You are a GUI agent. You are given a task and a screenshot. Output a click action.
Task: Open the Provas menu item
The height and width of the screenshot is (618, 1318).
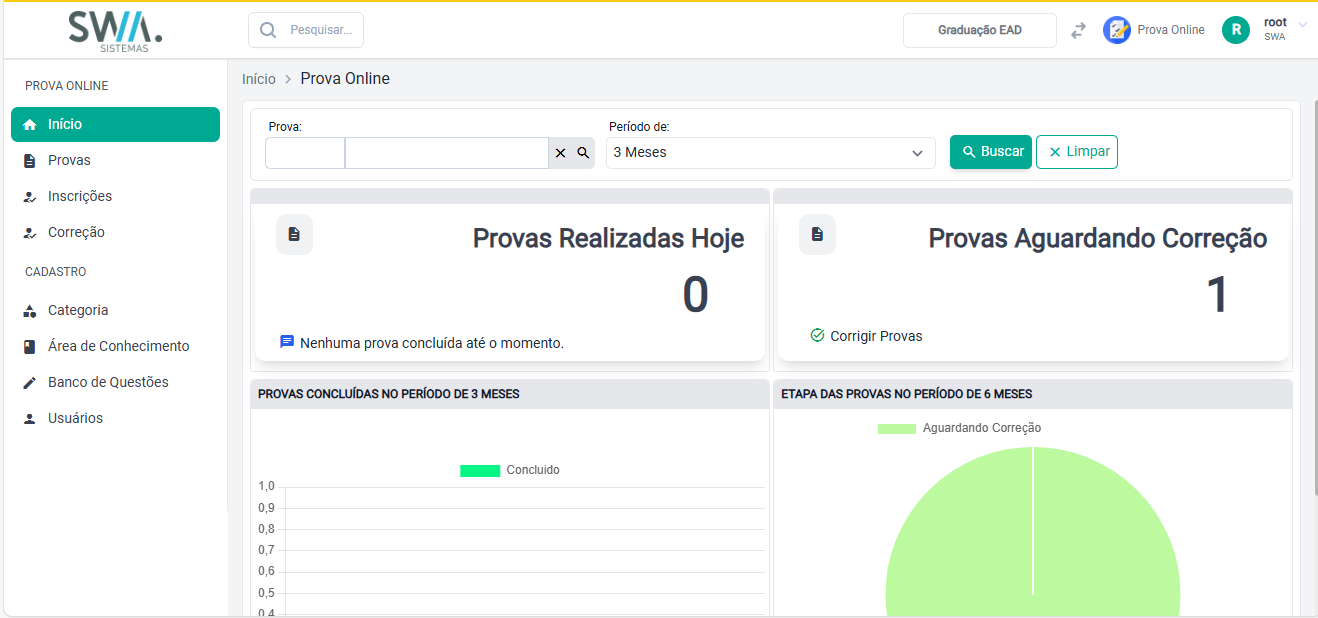pos(115,161)
